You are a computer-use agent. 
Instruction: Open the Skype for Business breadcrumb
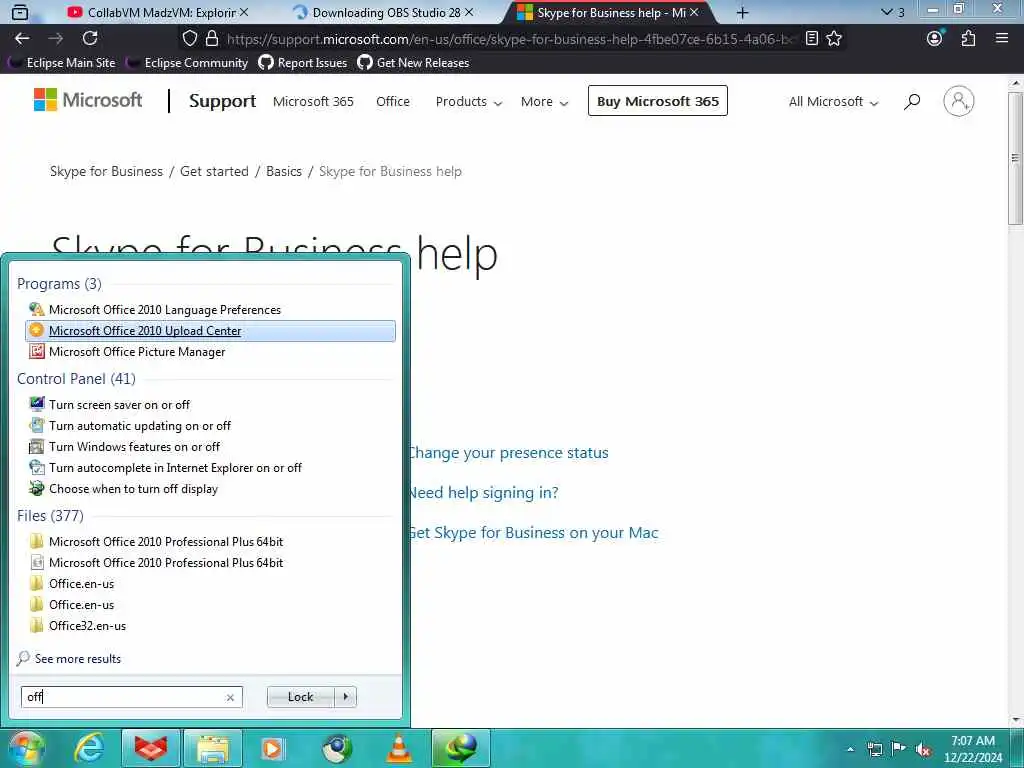(106, 171)
